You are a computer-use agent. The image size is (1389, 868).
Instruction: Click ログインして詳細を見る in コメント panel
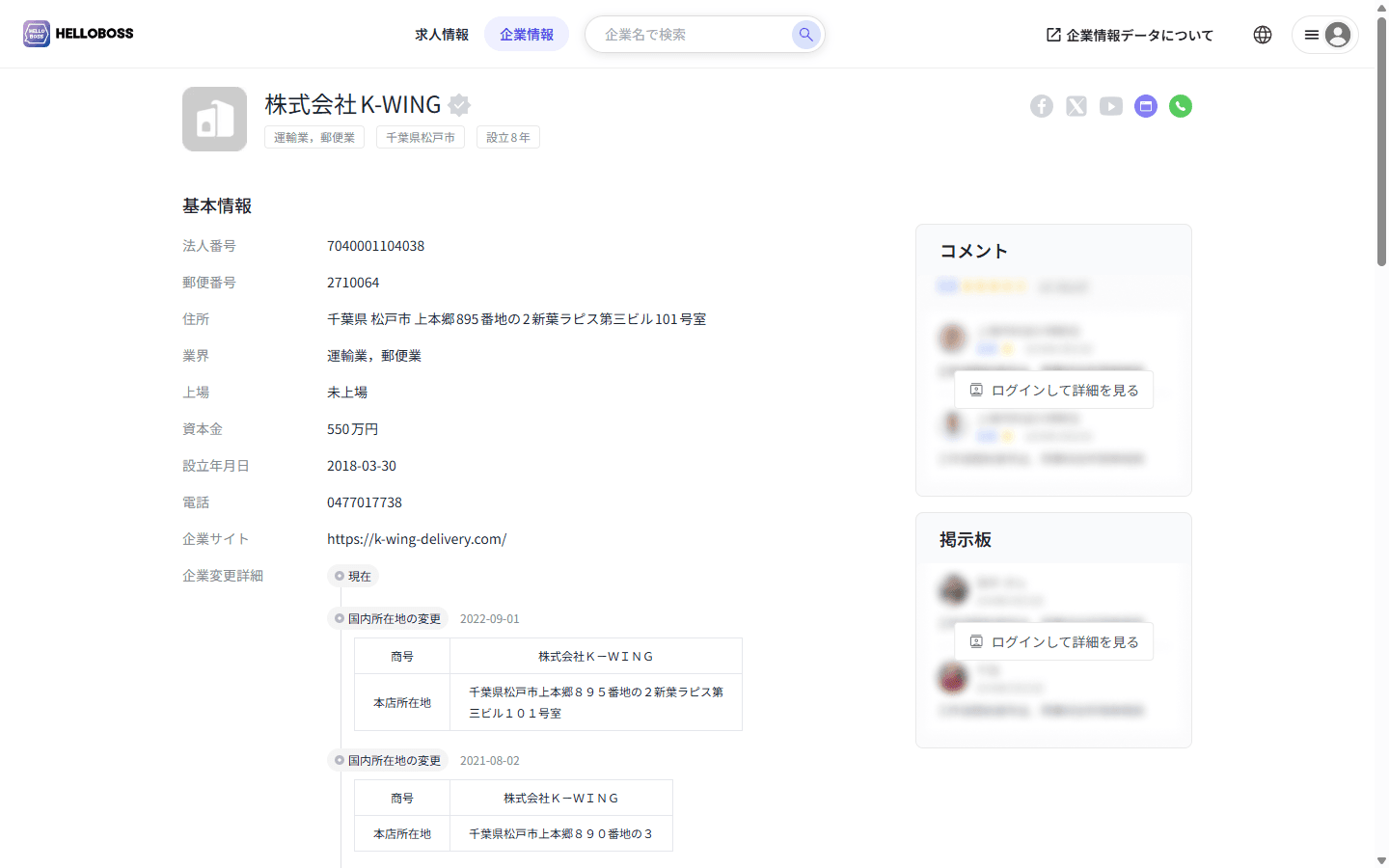tap(1053, 390)
